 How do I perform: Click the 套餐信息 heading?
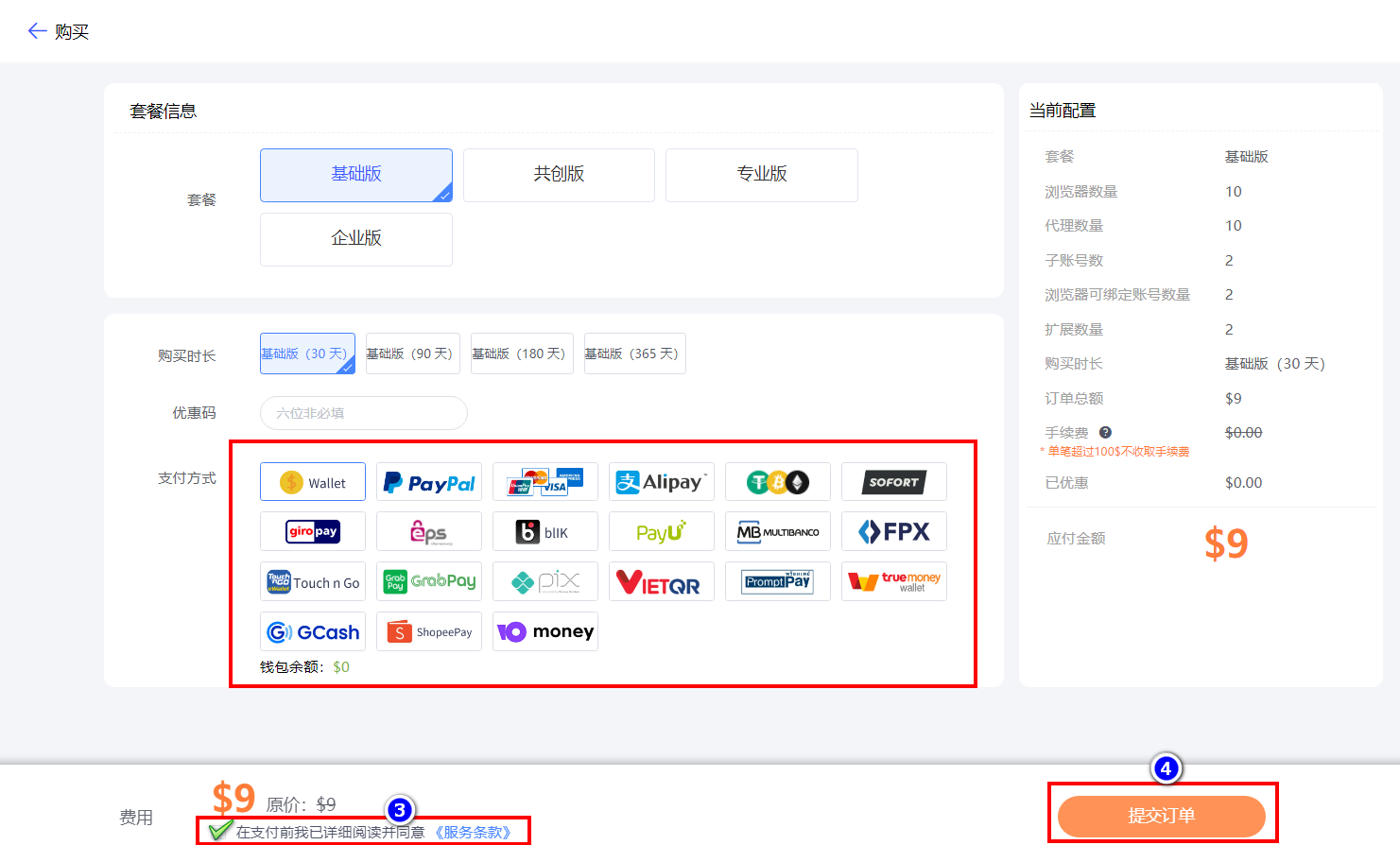tap(163, 112)
